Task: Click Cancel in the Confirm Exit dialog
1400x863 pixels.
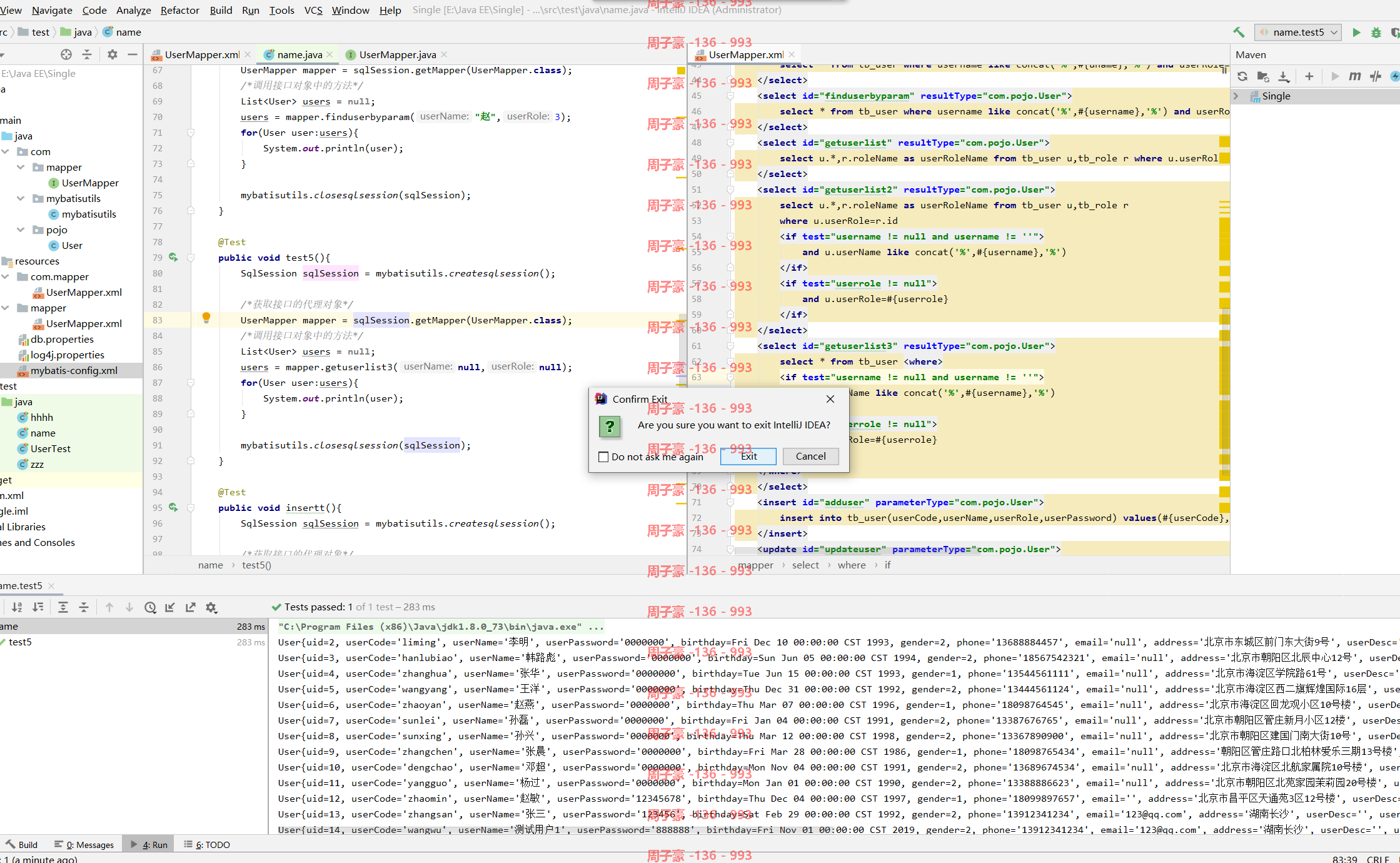Action: 810,457
